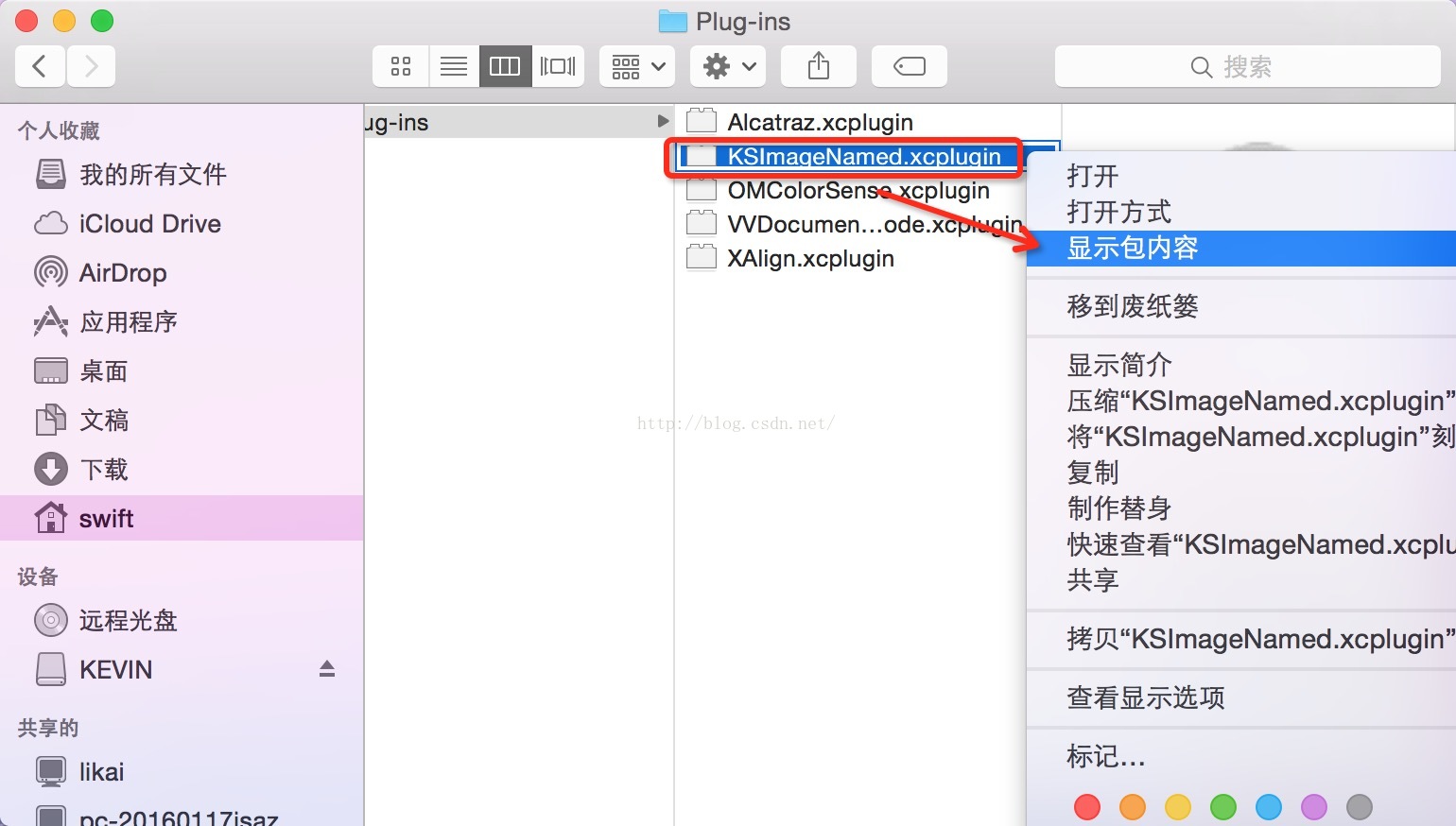Expand the Plug-ins folder column arrow
Viewport: 1456px width, 826px height.
pos(663,121)
